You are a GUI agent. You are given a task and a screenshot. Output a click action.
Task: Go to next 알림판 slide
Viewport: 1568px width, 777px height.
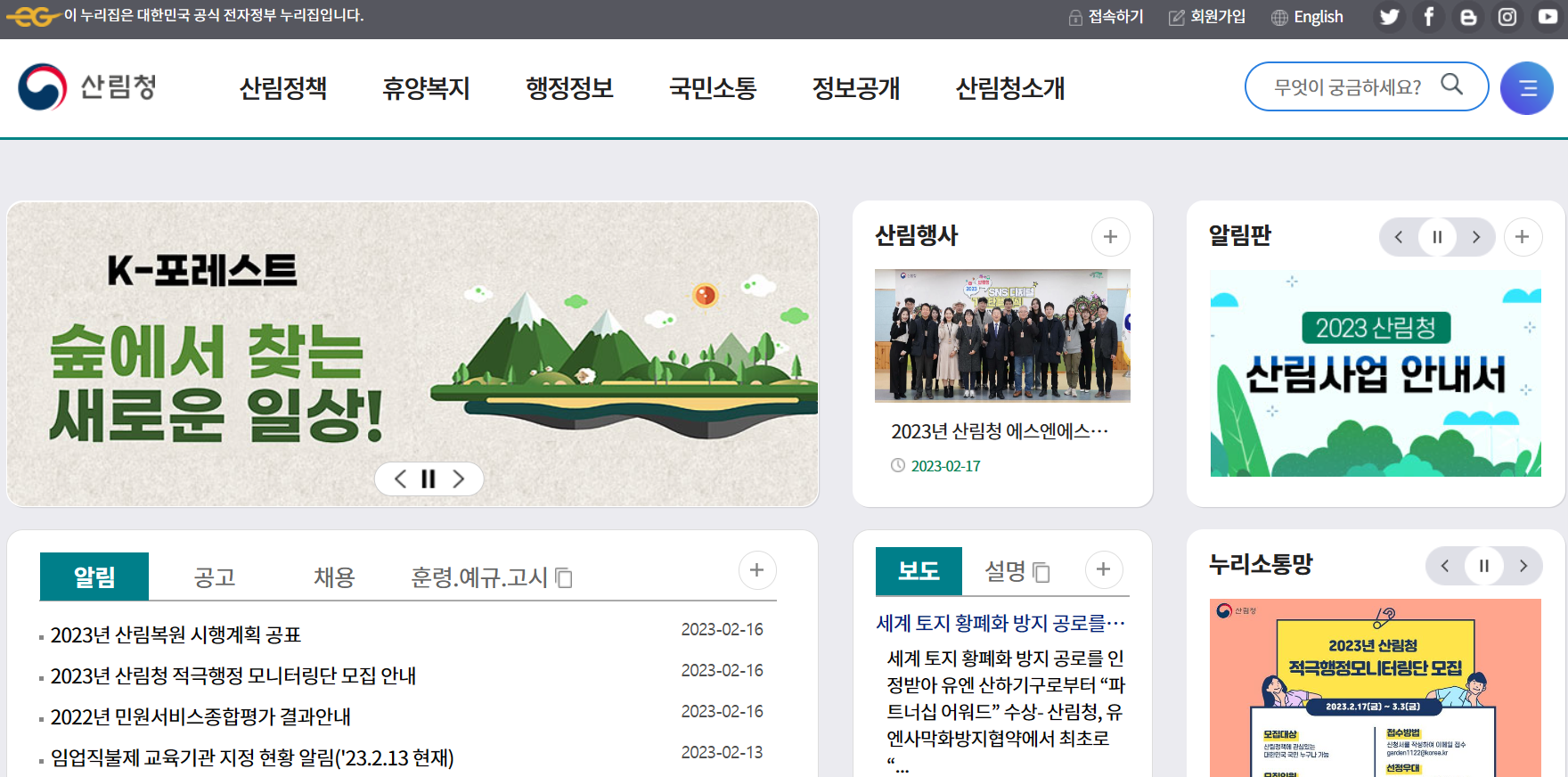pyautogui.click(x=1476, y=237)
